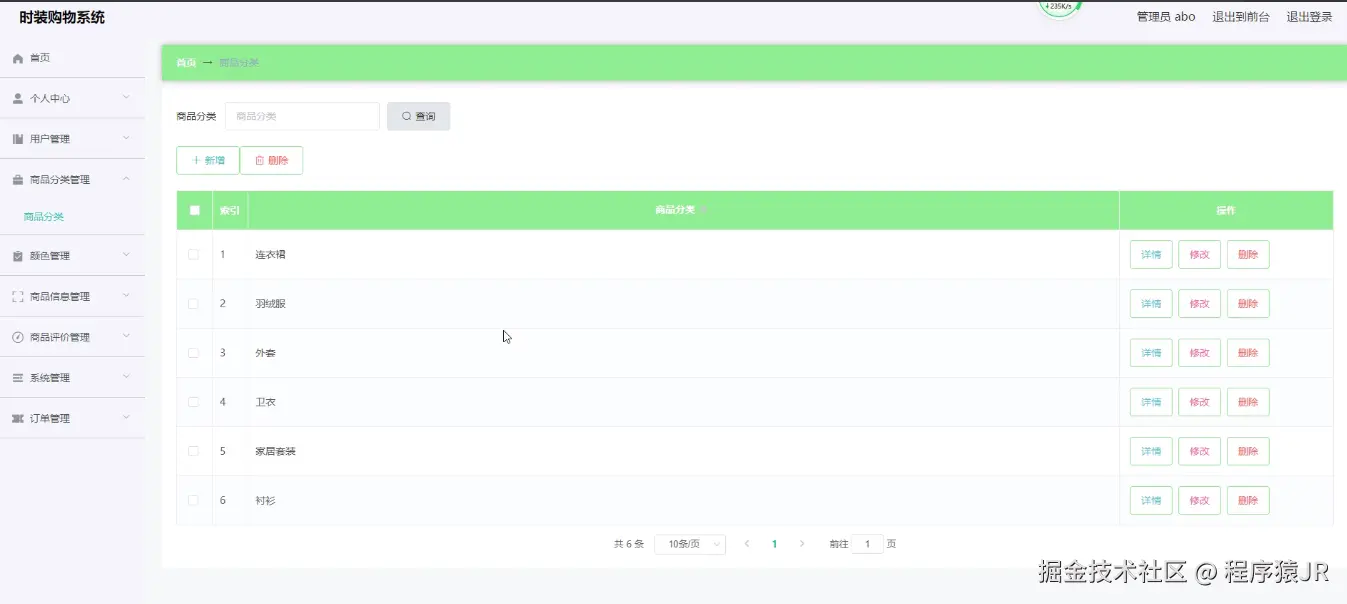
Task: Collapse the 商品分类管理 menu chevron
Action: [126, 179]
